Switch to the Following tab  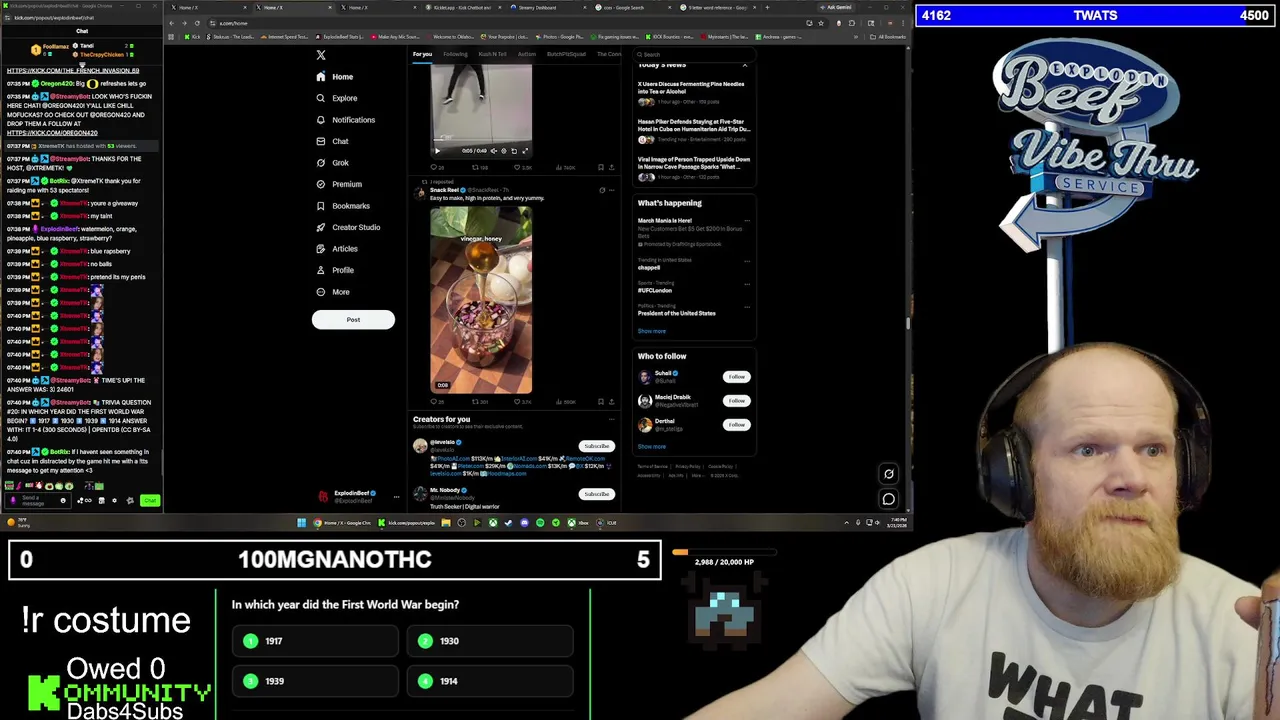[x=455, y=54]
